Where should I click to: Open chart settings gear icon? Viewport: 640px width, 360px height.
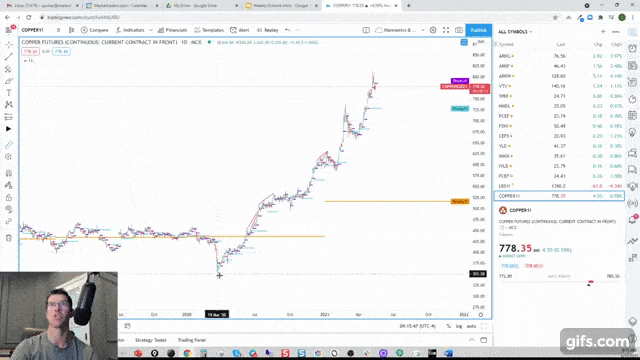click(433, 30)
